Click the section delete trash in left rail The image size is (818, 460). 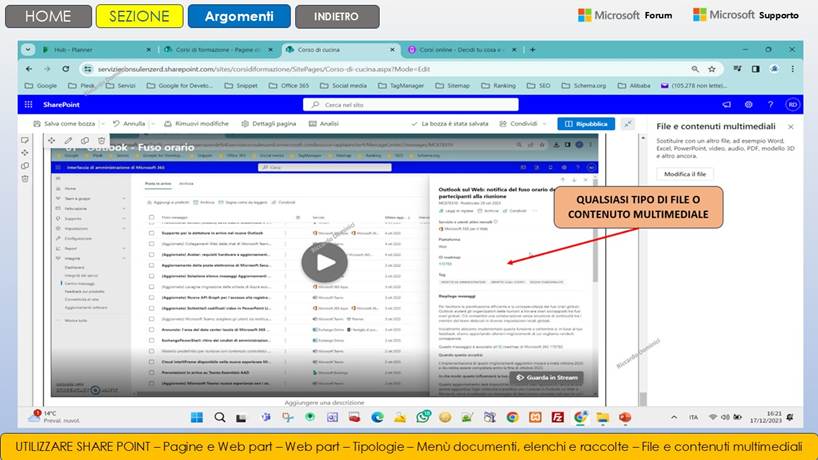pyautogui.click(x=25, y=179)
